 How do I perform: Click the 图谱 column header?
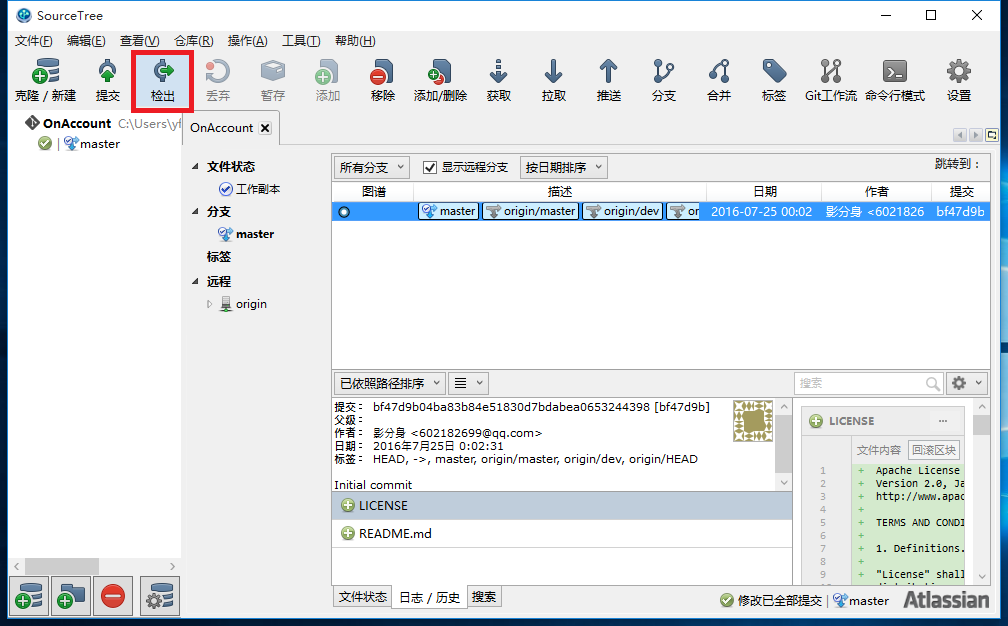[x=374, y=192]
